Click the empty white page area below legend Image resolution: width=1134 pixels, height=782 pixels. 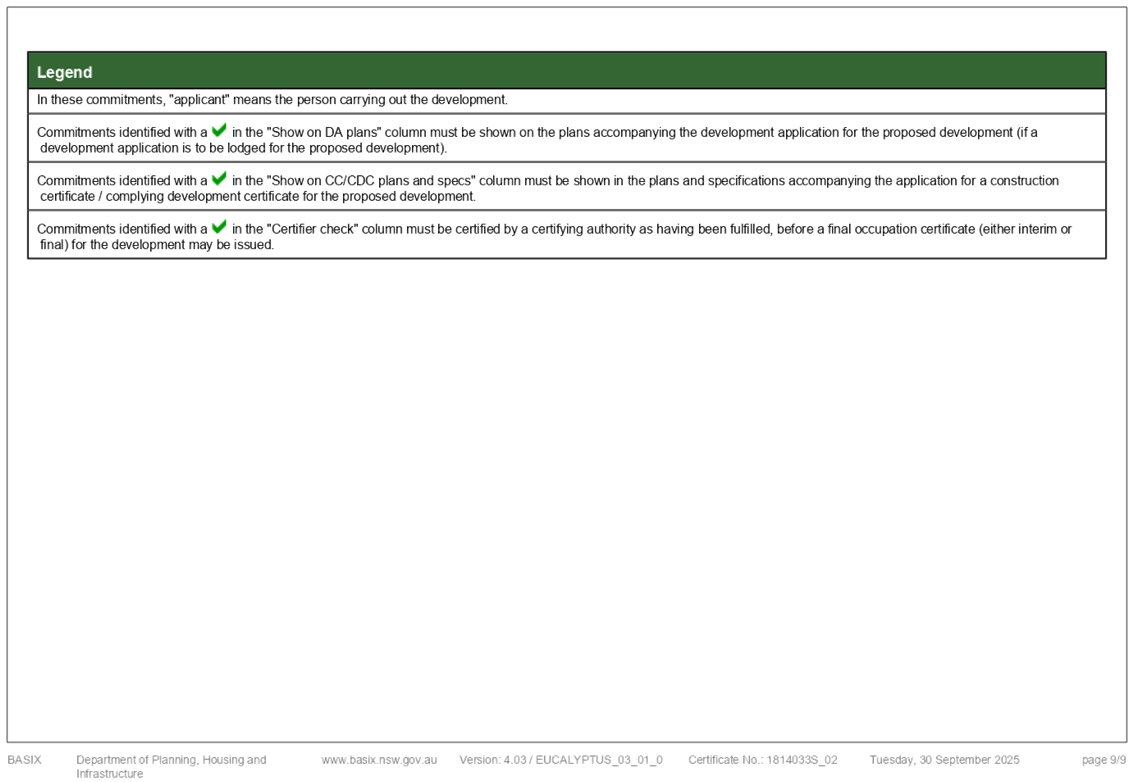[x=567, y=499]
